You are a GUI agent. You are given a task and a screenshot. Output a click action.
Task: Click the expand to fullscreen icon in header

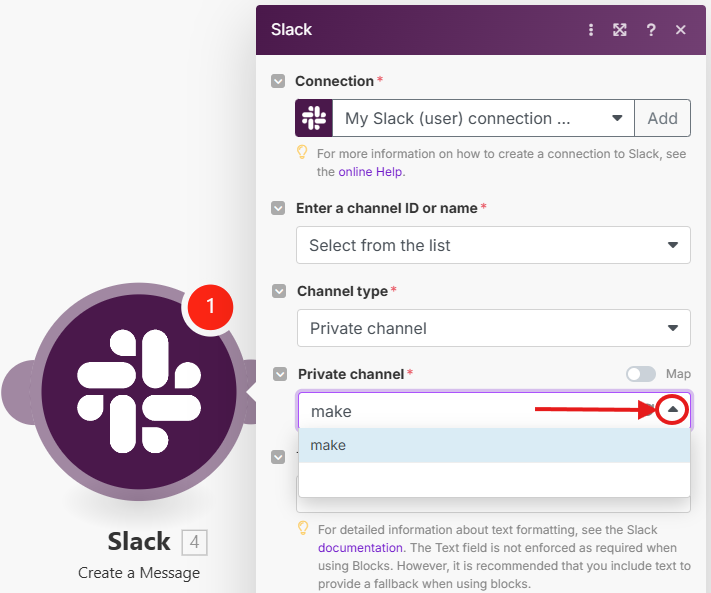click(620, 30)
